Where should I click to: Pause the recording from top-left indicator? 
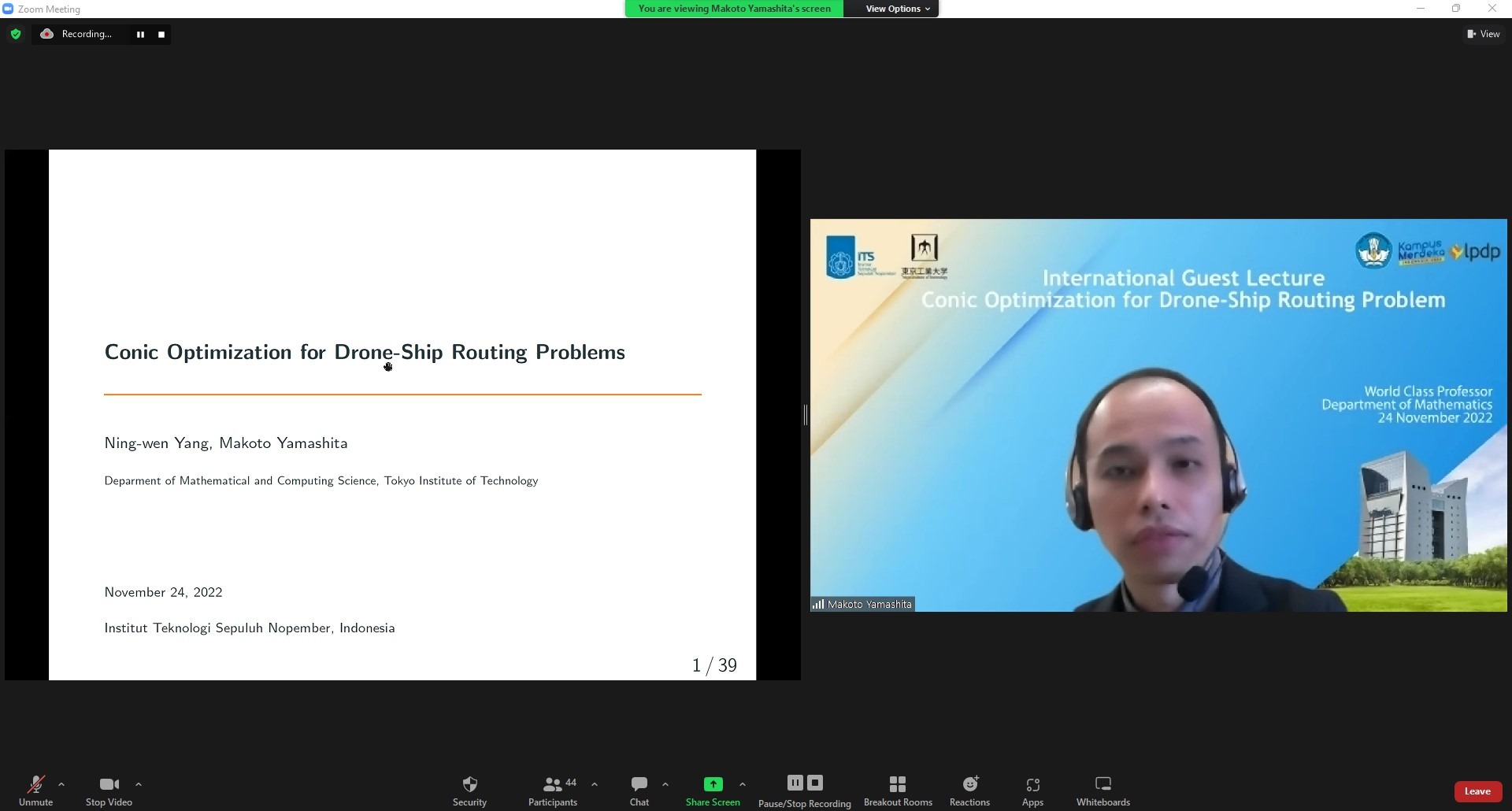tap(140, 35)
